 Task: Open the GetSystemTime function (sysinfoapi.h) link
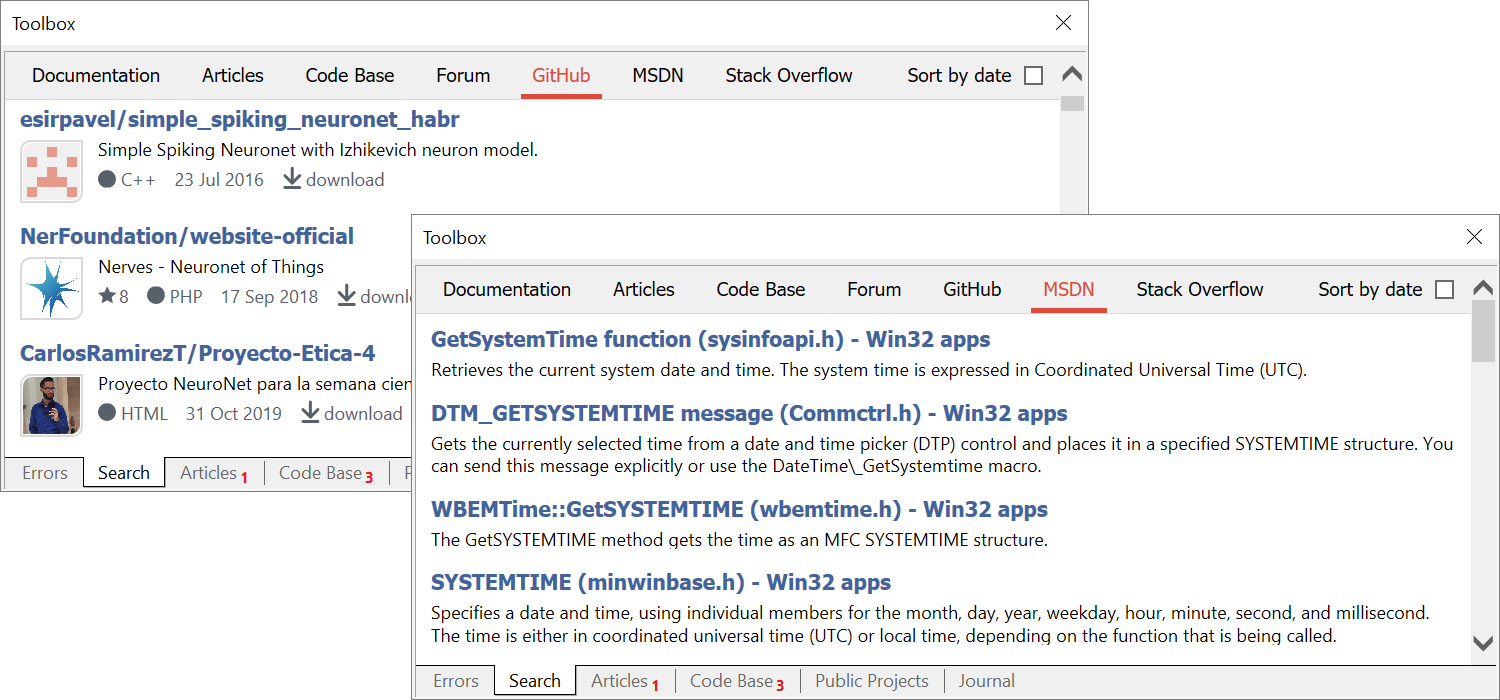coord(710,340)
